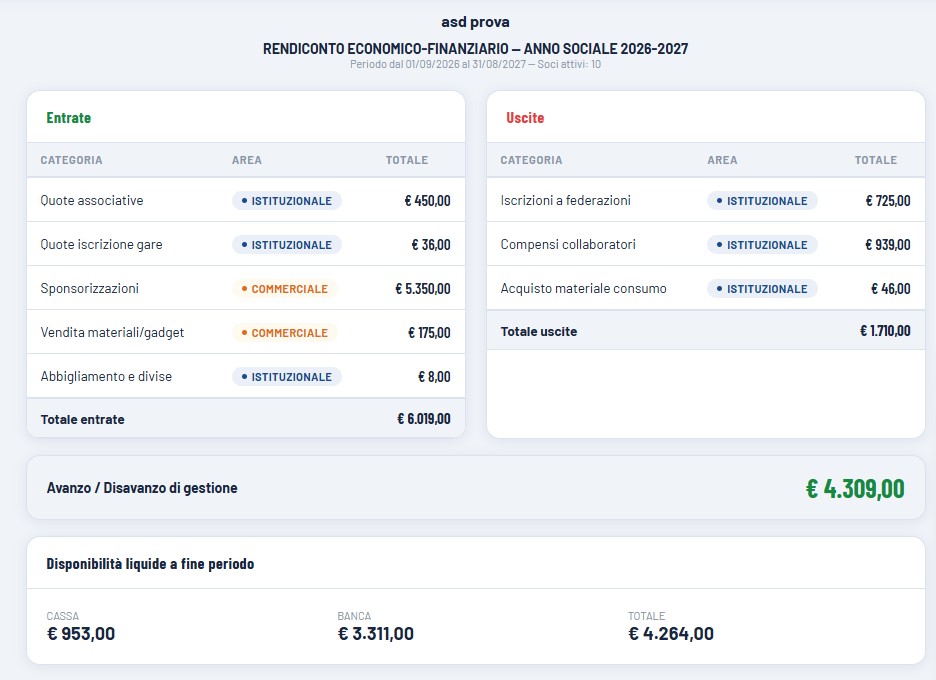This screenshot has width=936, height=680.
Task: Click the Totale entrate amount € 6.019,00
Action: point(424,419)
